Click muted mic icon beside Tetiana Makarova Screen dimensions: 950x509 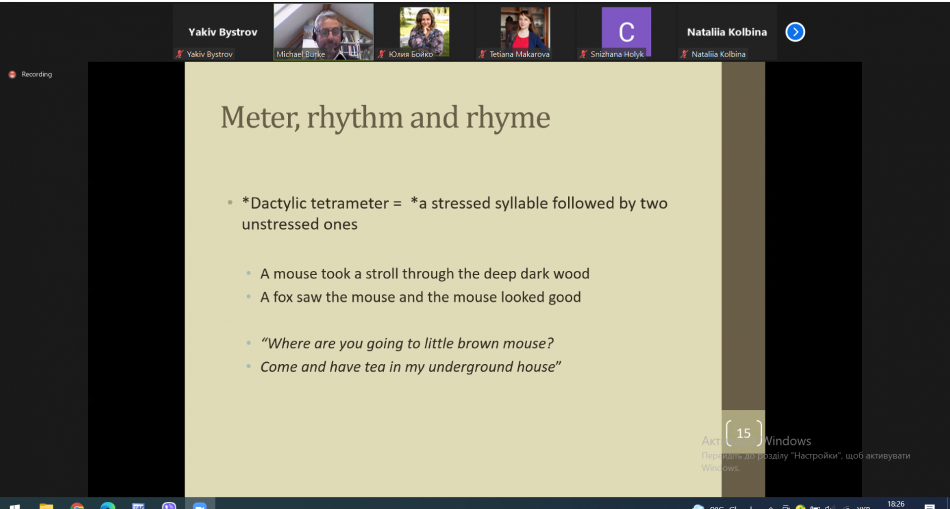(482, 54)
